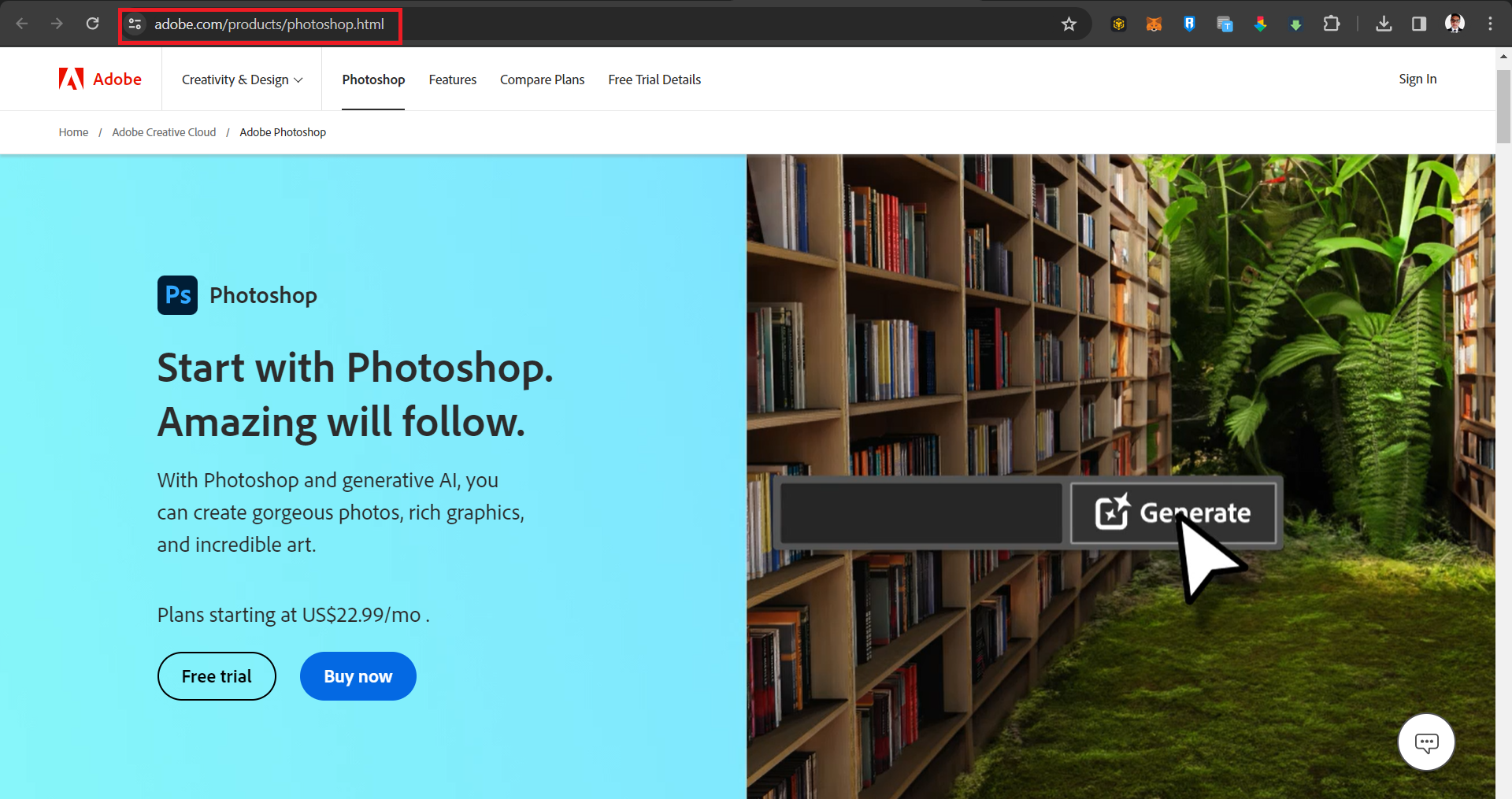Bookmark this page with the star icon
1512x799 pixels.
coord(1068,24)
